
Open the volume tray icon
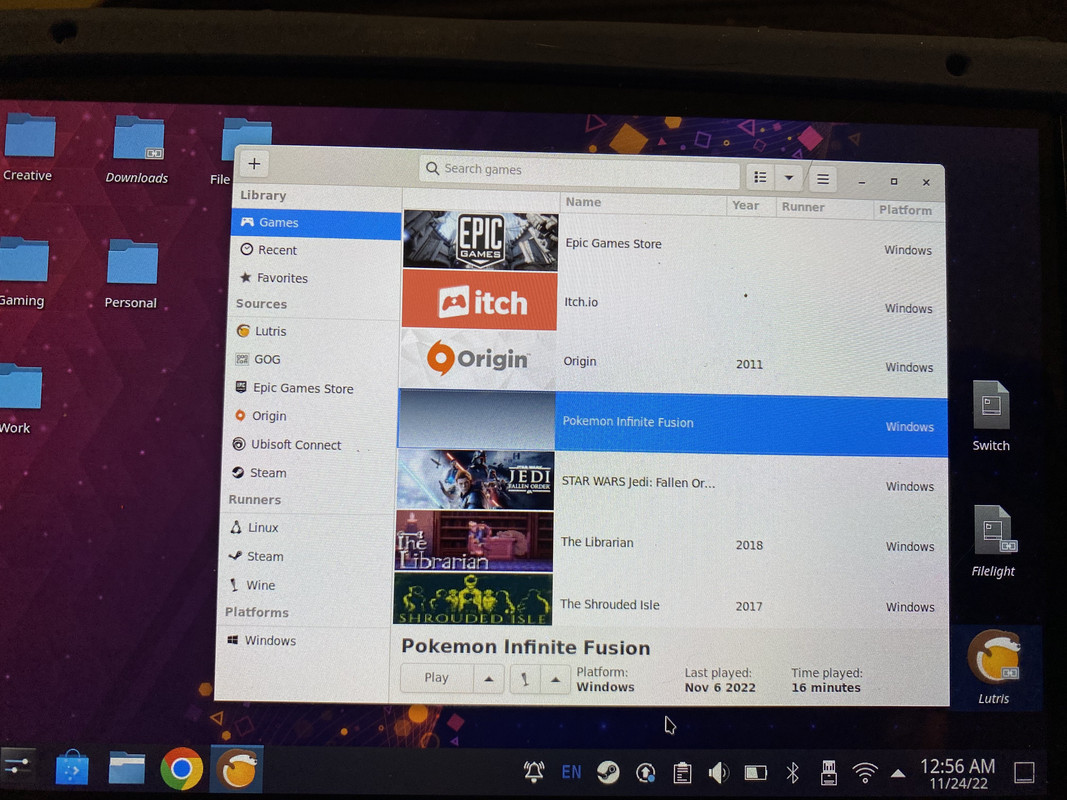tap(719, 773)
